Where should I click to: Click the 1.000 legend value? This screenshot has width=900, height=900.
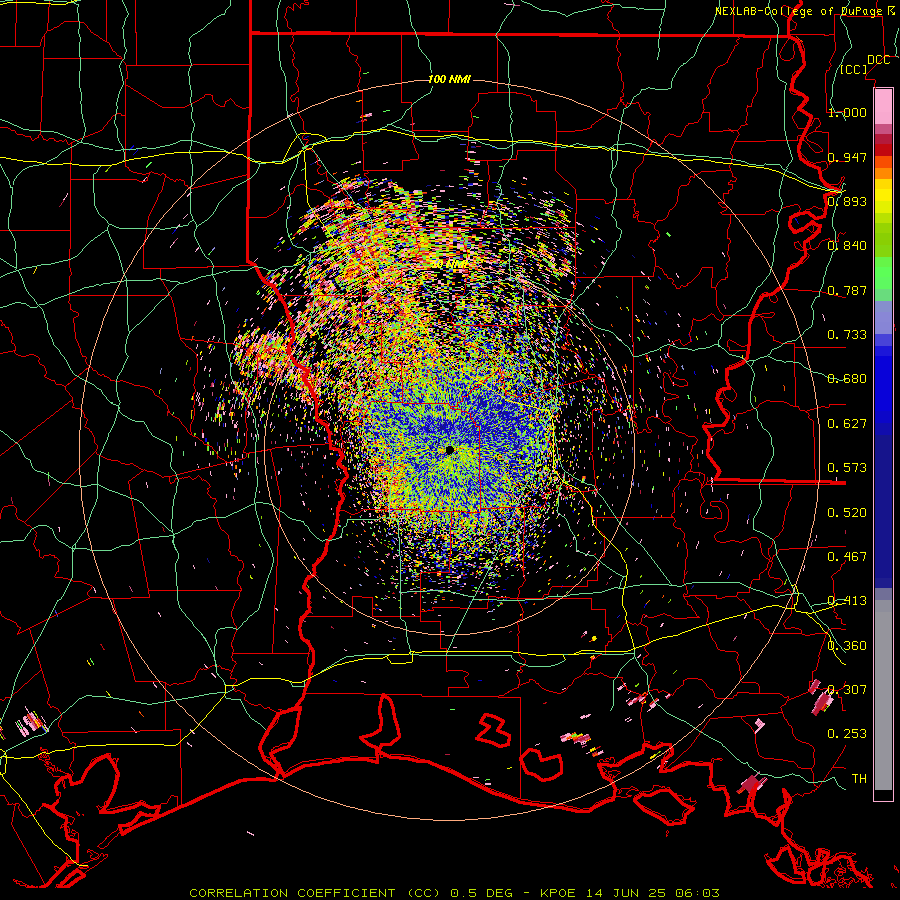point(847,112)
